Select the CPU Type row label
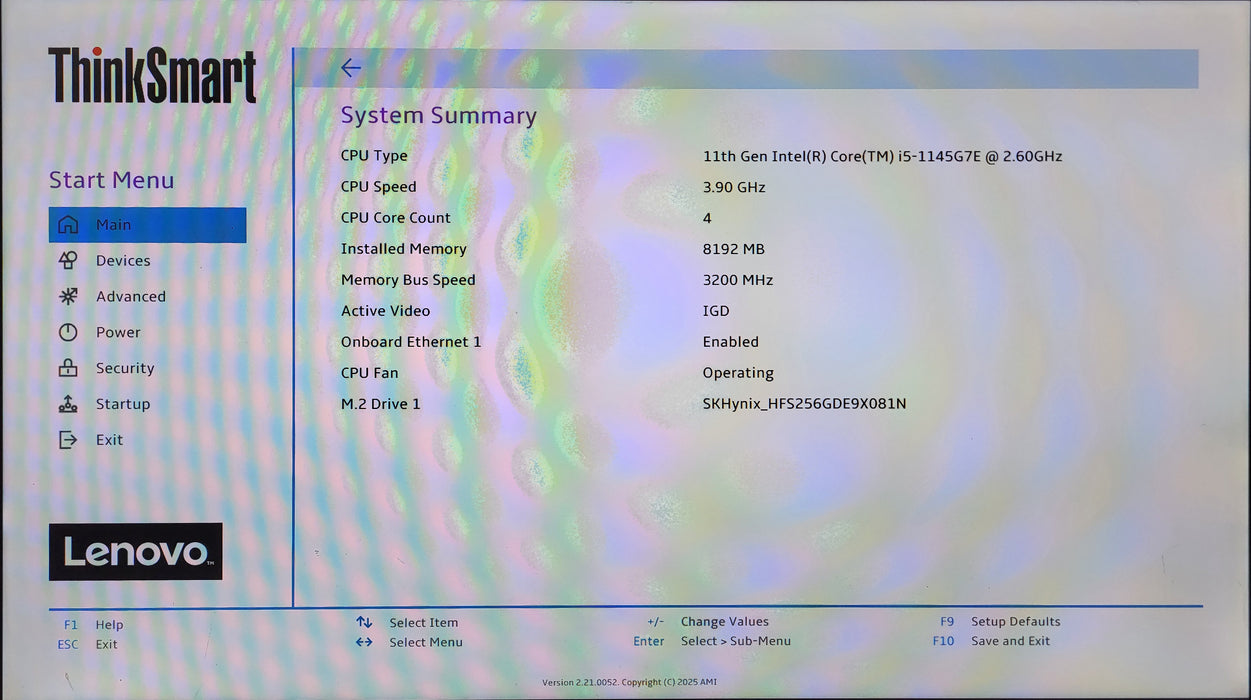Screen dimensions: 1251x700 click(x=374, y=156)
